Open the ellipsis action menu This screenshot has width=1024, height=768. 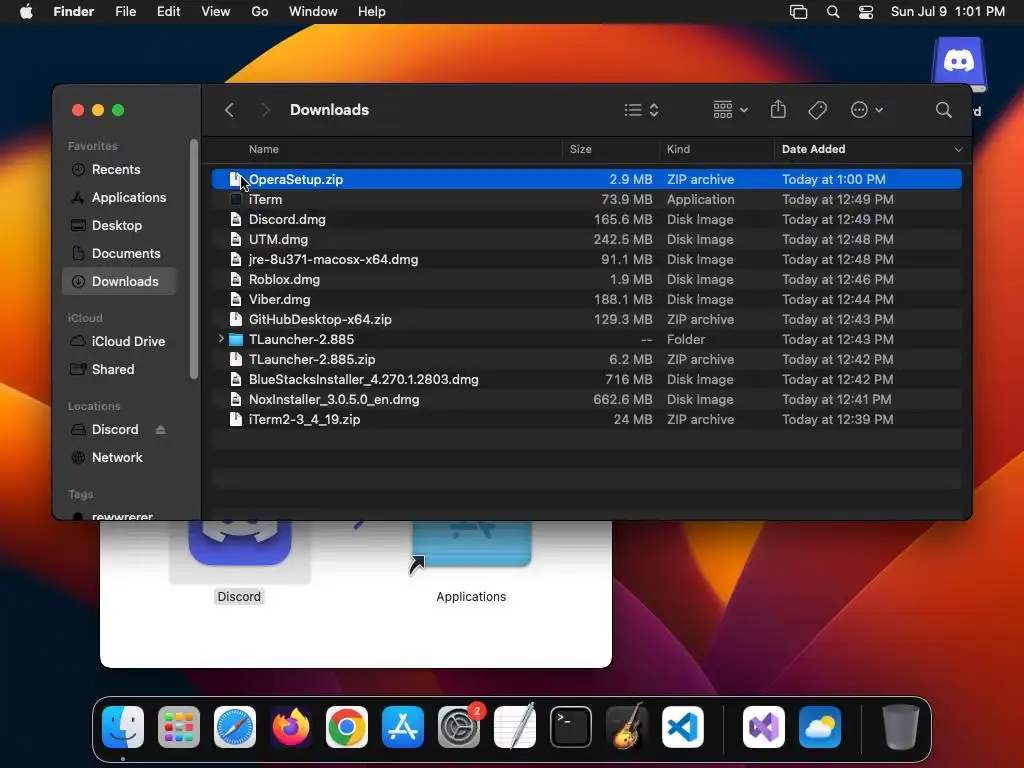pyautogui.click(x=867, y=110)
